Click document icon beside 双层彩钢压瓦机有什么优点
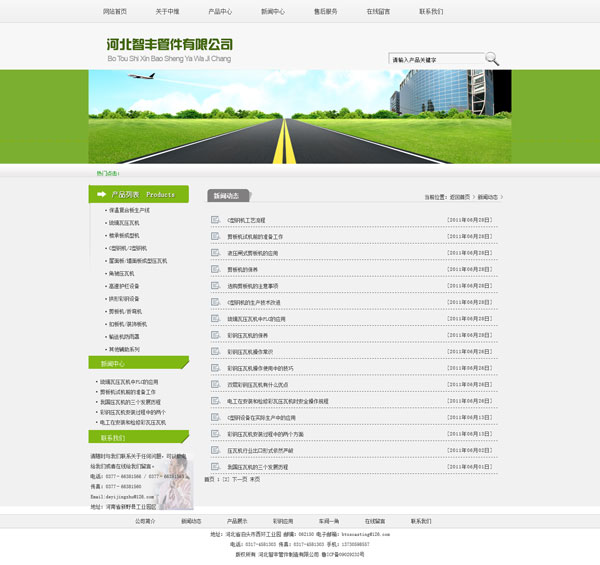The width and height of the screenshot is (600, 565). [x=215, y=384]
